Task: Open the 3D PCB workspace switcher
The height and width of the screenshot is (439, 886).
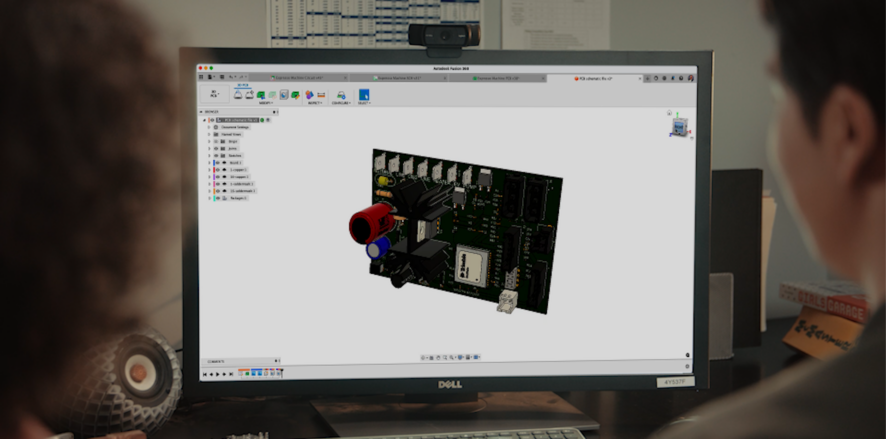Action: coord(215,94)
